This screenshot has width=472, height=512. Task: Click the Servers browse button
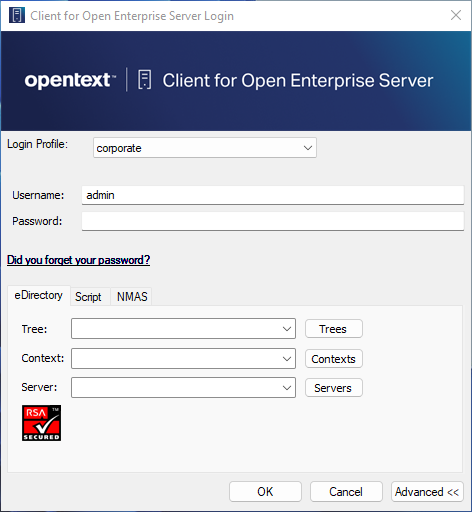pyautogui.click(x=334, y=388)
